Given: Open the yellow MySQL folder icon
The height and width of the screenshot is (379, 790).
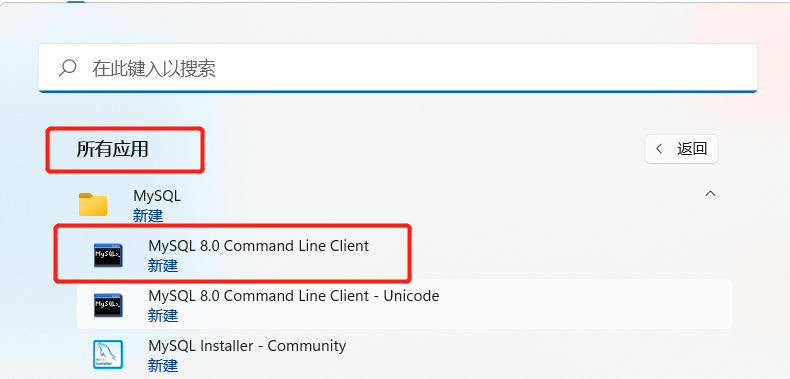Looking at the screenshot, I should coord(93,204).
